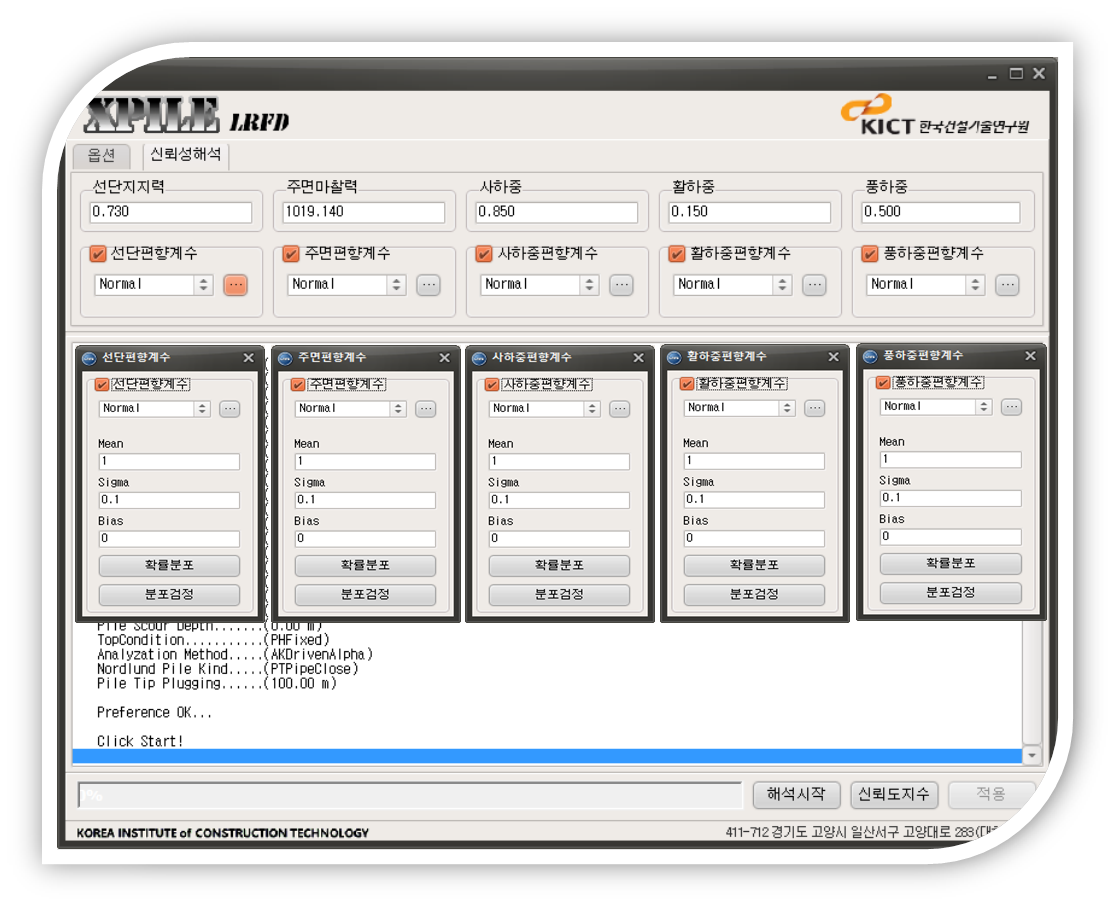Click 분포검정 button in 사하중편향계수 popup

pos(559,595)
